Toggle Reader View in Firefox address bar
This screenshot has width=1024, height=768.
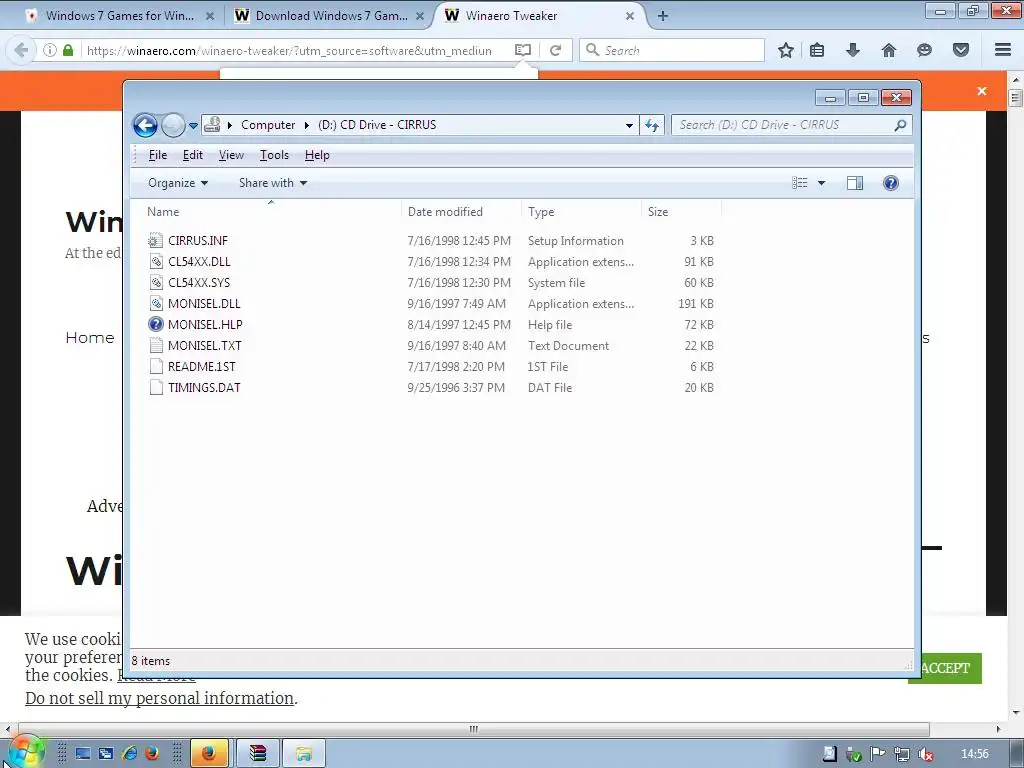pyautogui.click(x=522, y=50)
